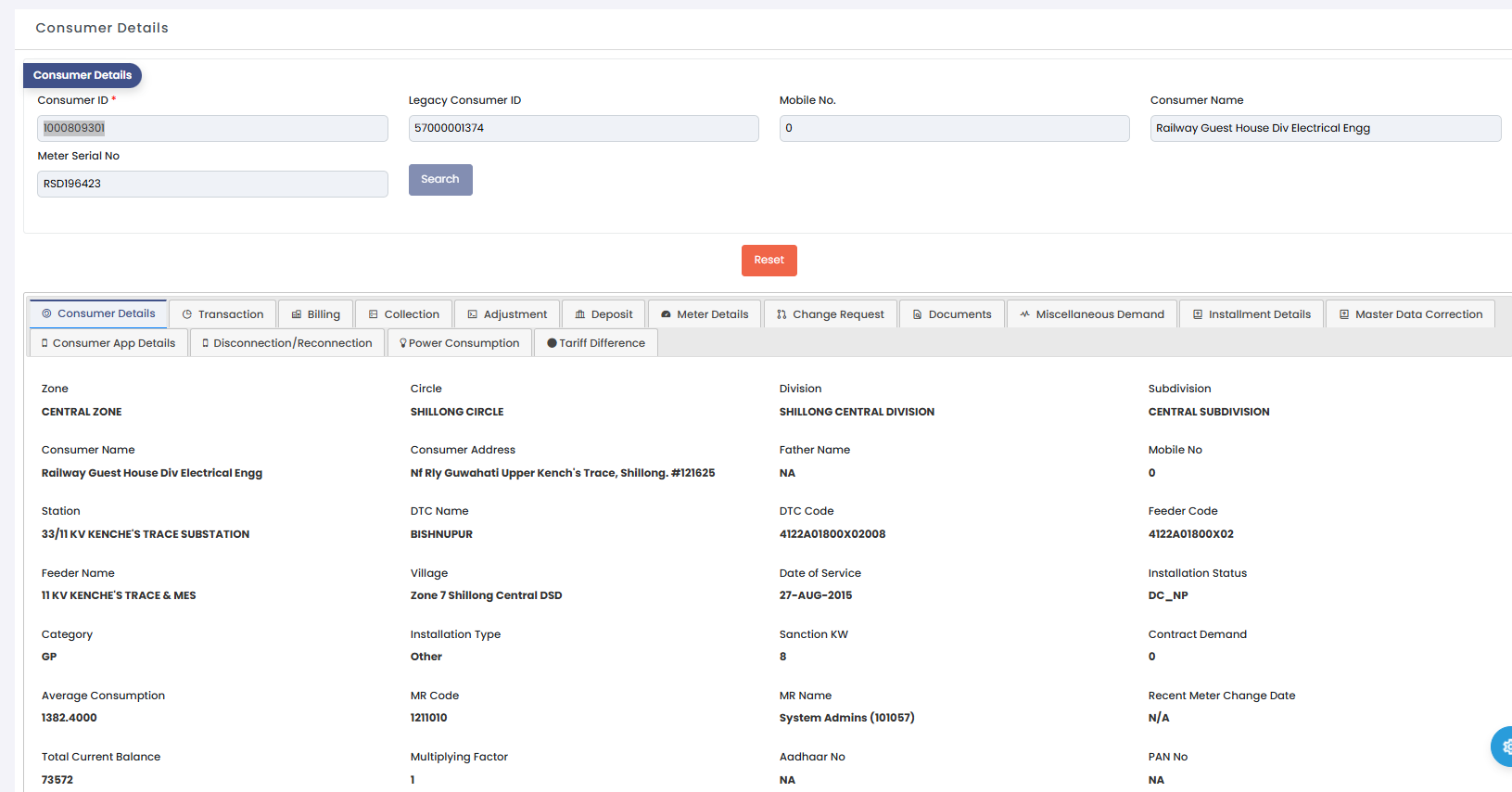Click the Consumer Name input field
The image size is (1512, 792).
point(1326,128)
